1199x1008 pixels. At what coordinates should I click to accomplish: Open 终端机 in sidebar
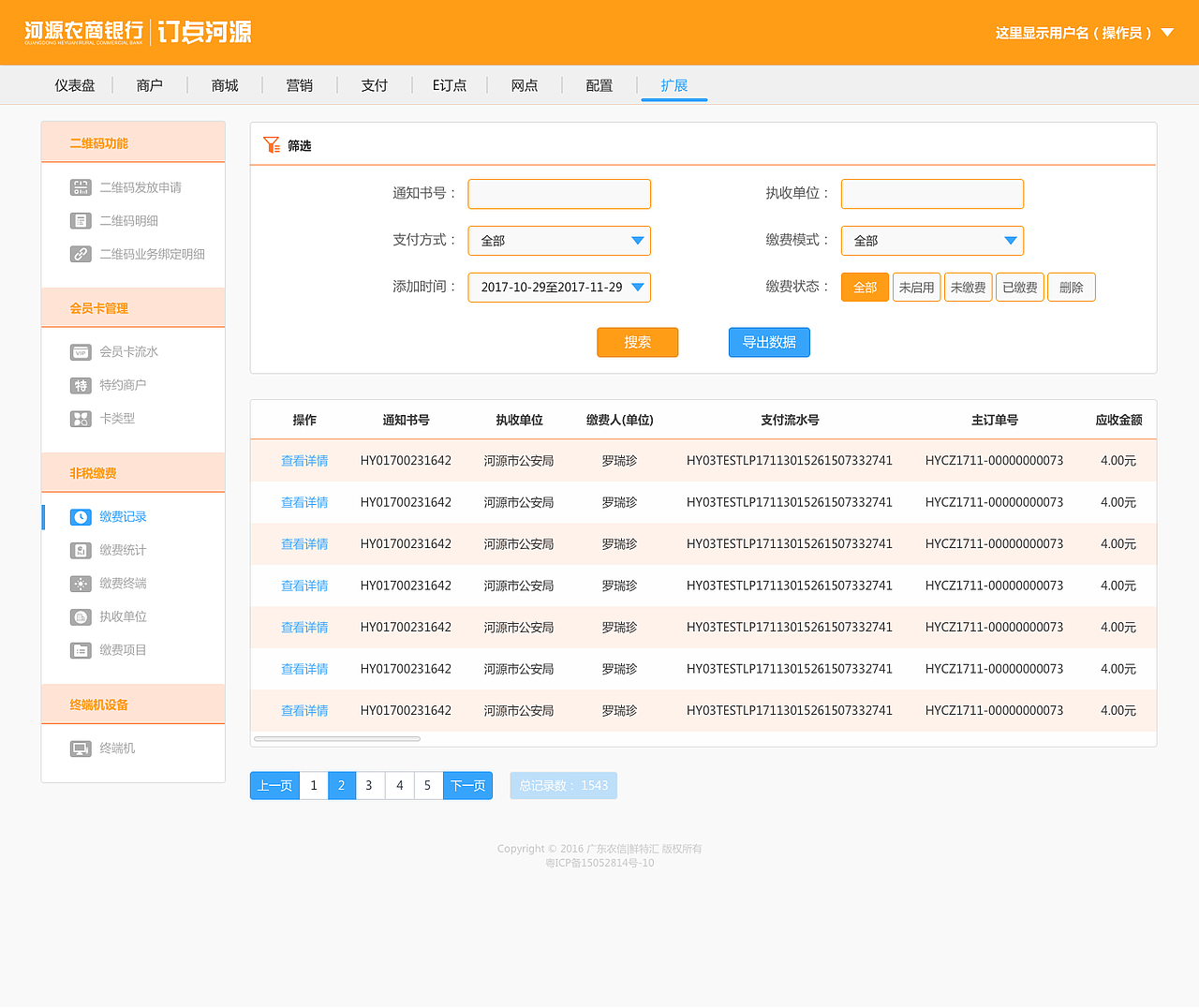pos(117,749)
